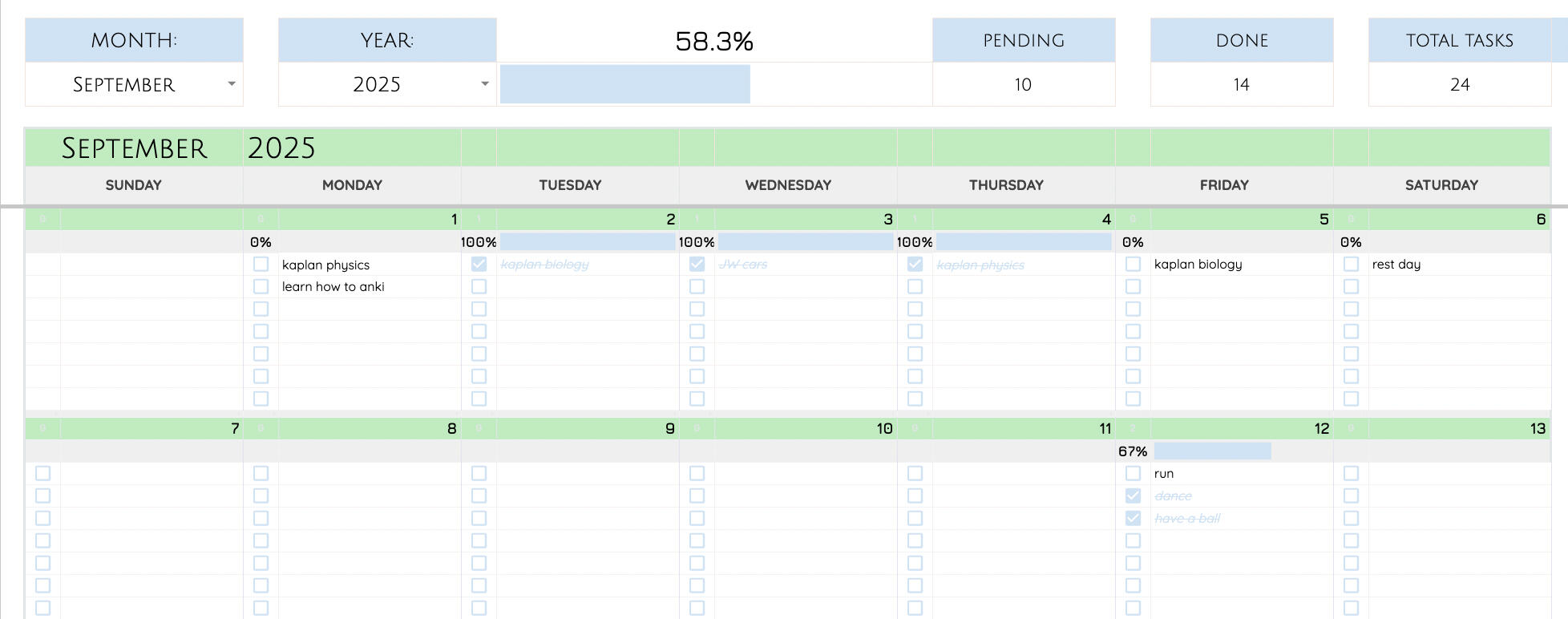This screenshot has height=619, width=1568.
Task: Uncheck the completed JW cars task
Action: point(697,264)
